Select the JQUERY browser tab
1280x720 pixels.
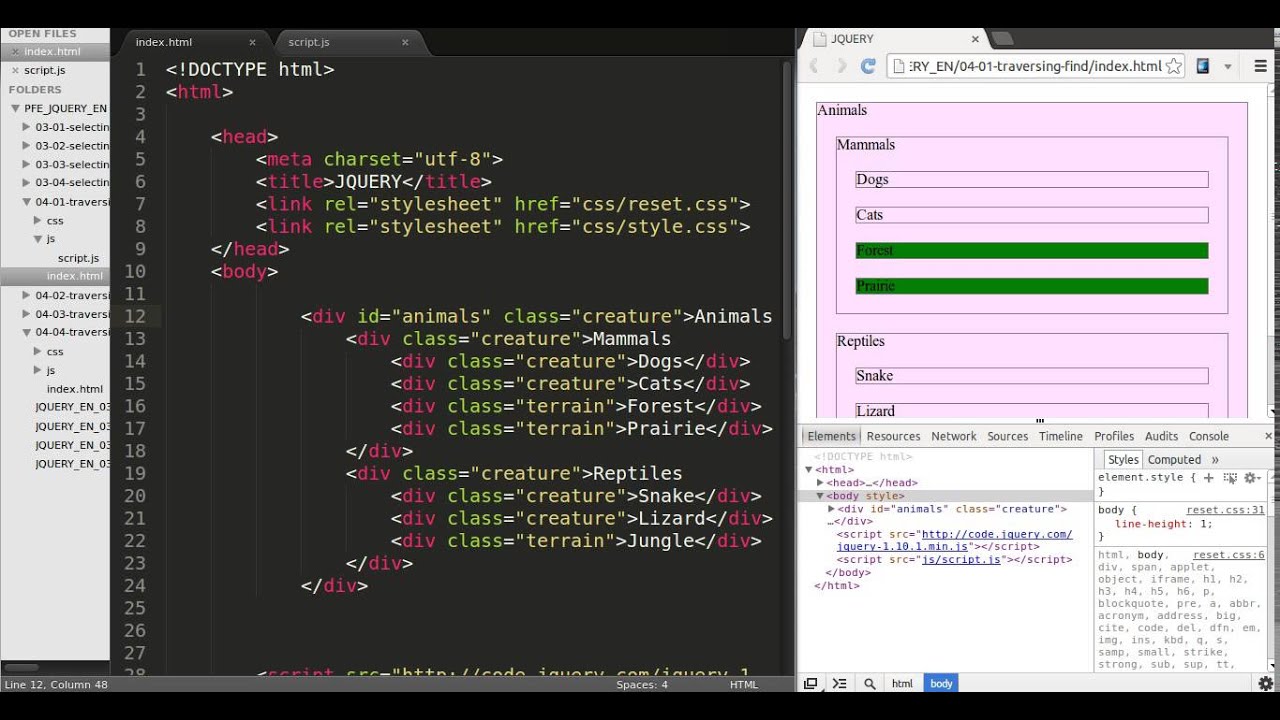[890, 39]
